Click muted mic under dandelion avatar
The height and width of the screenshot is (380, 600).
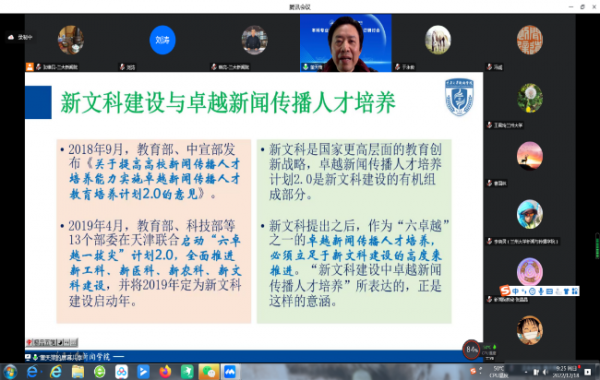[489, 125]
